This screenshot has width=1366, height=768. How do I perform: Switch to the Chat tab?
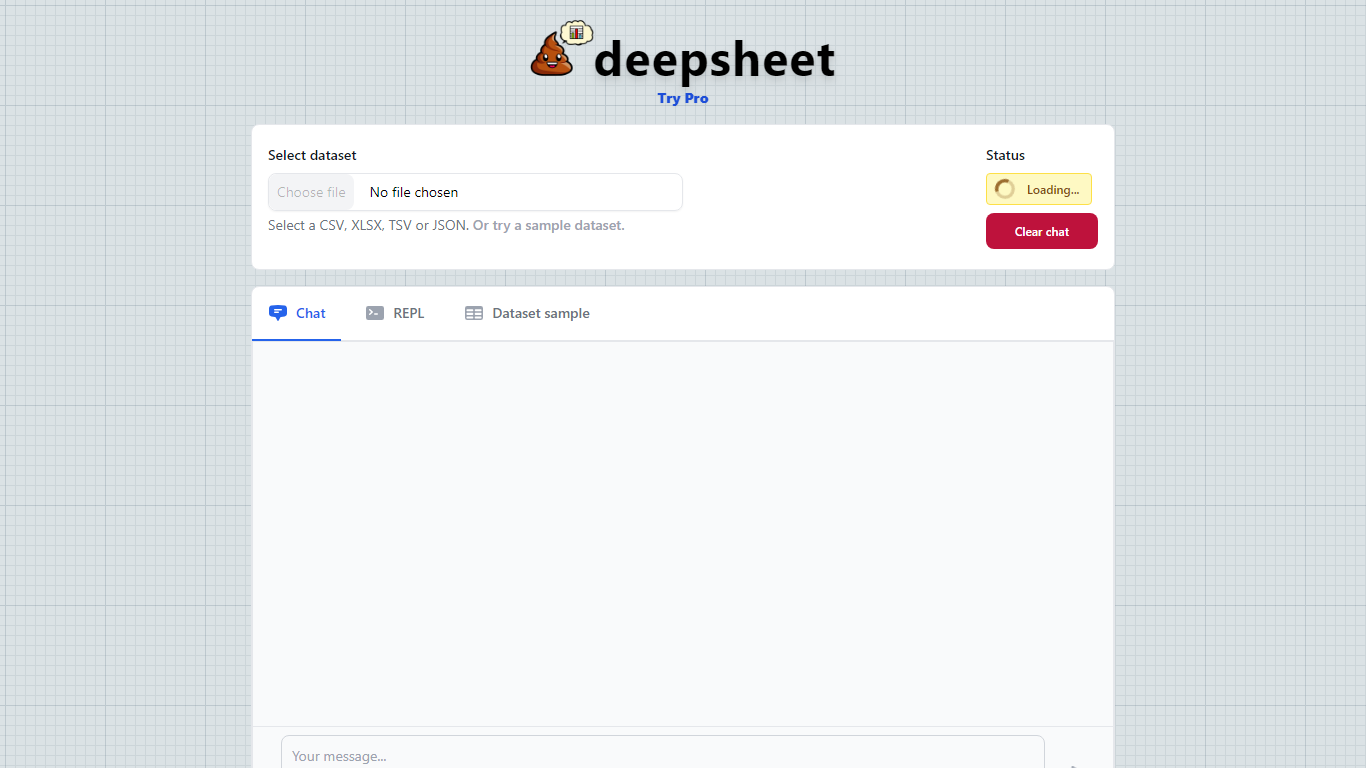coord(297,313)
